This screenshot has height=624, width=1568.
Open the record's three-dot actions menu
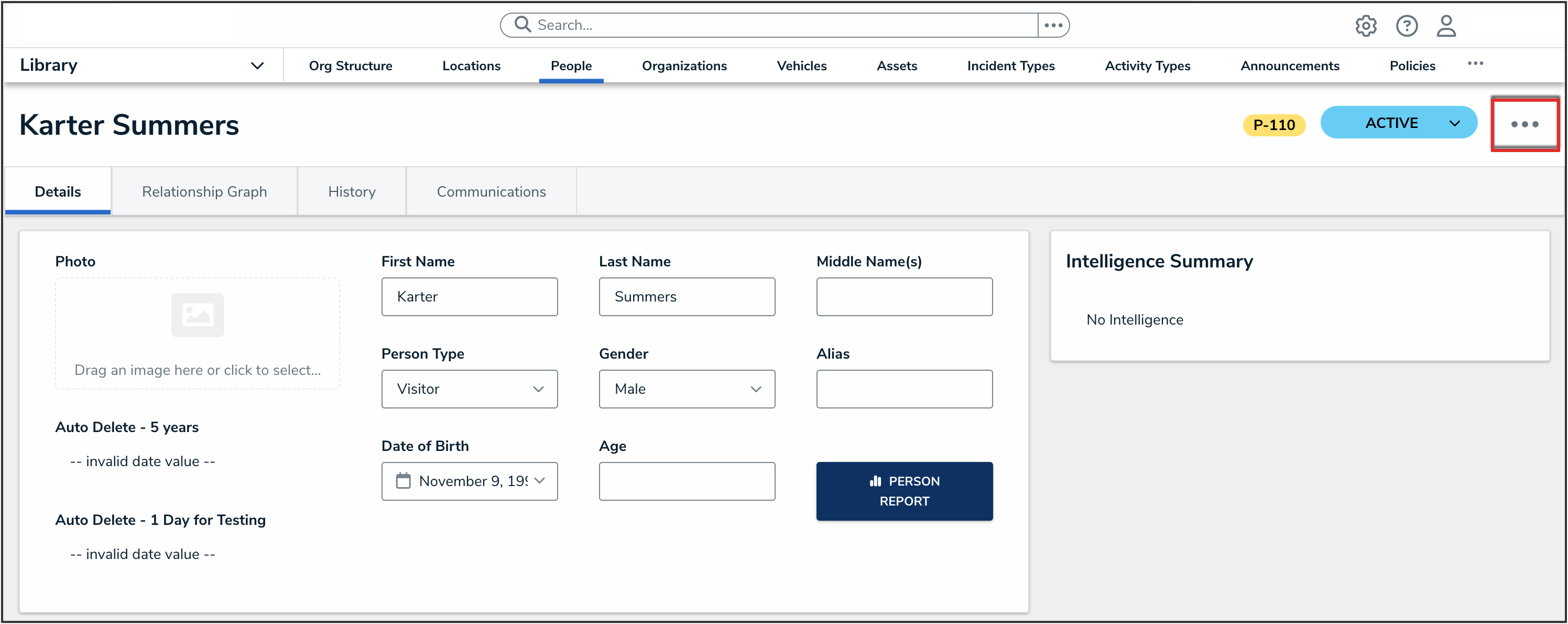(1524, 124)
